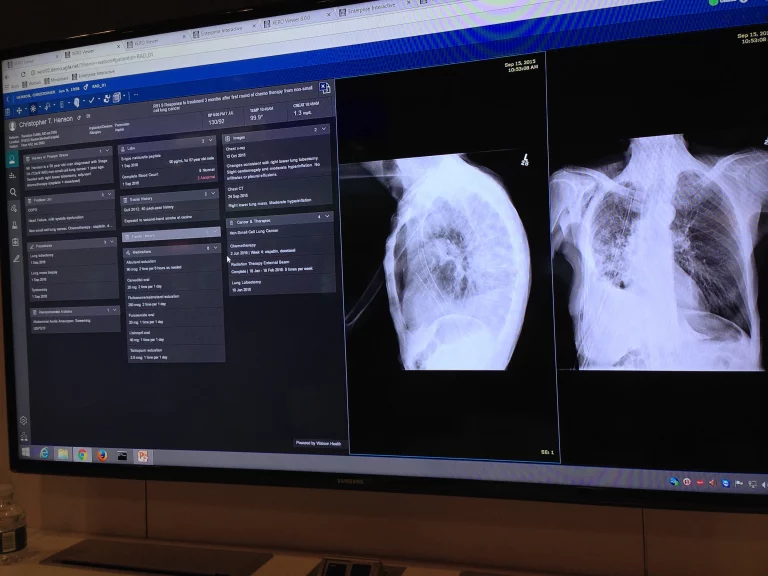Select the lateral chest X-ray viewport
This screenshot has height=576, width=768.
447,258
